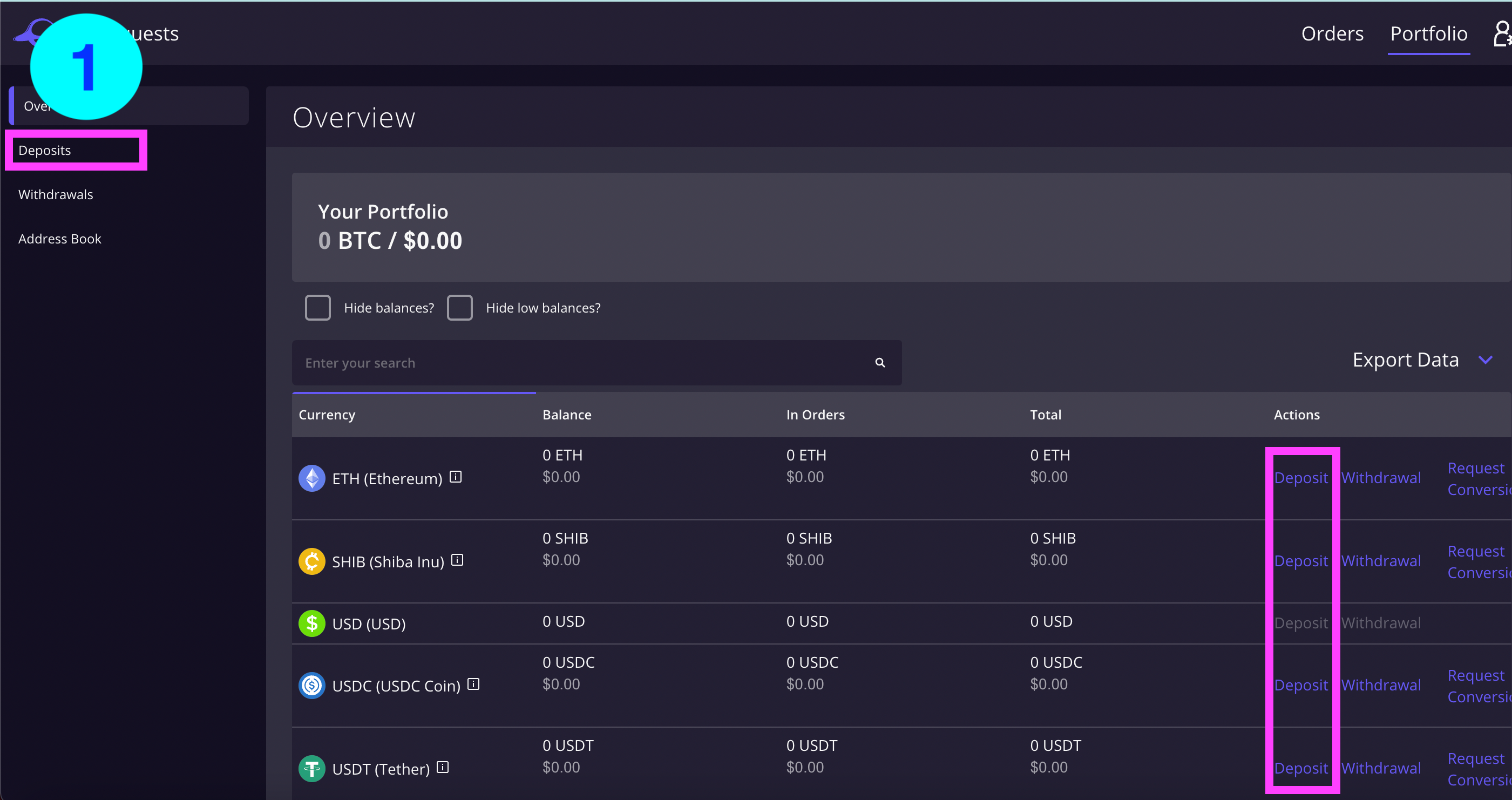Expand the Export Data dropdown

1405,360
